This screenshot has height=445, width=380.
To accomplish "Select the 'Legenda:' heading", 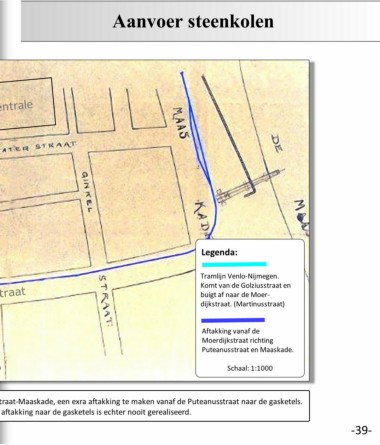I will [x=219, y=252].
